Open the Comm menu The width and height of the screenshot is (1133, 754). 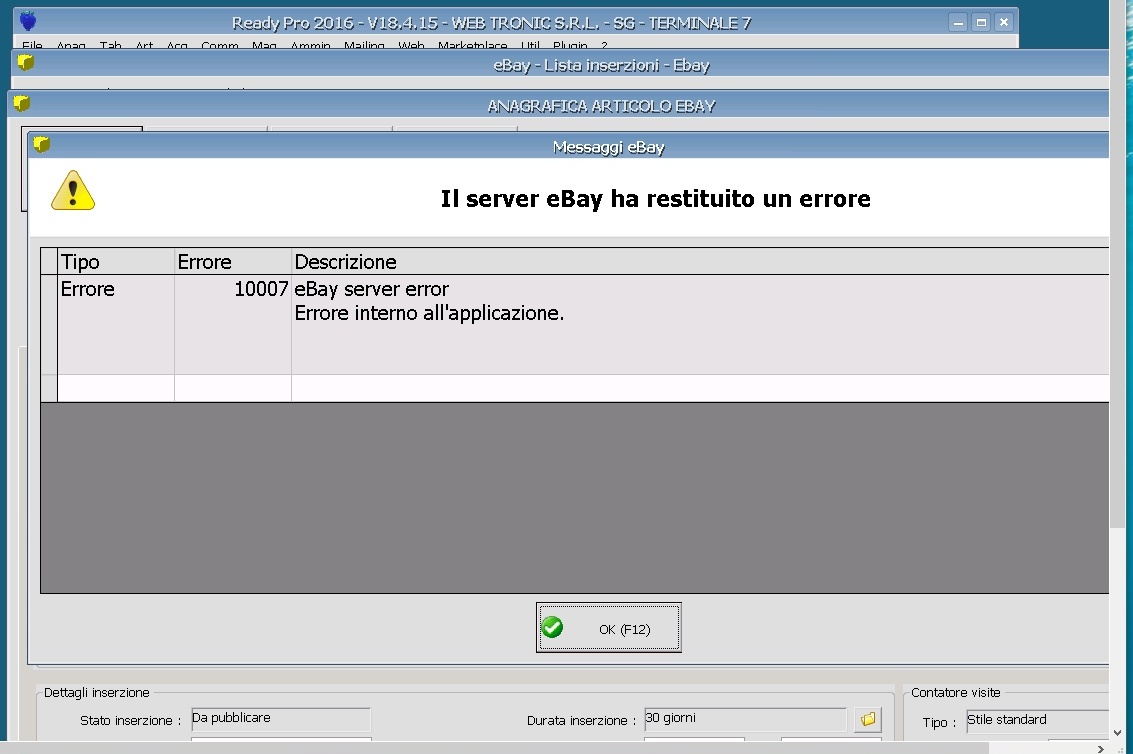click(219, 45)
